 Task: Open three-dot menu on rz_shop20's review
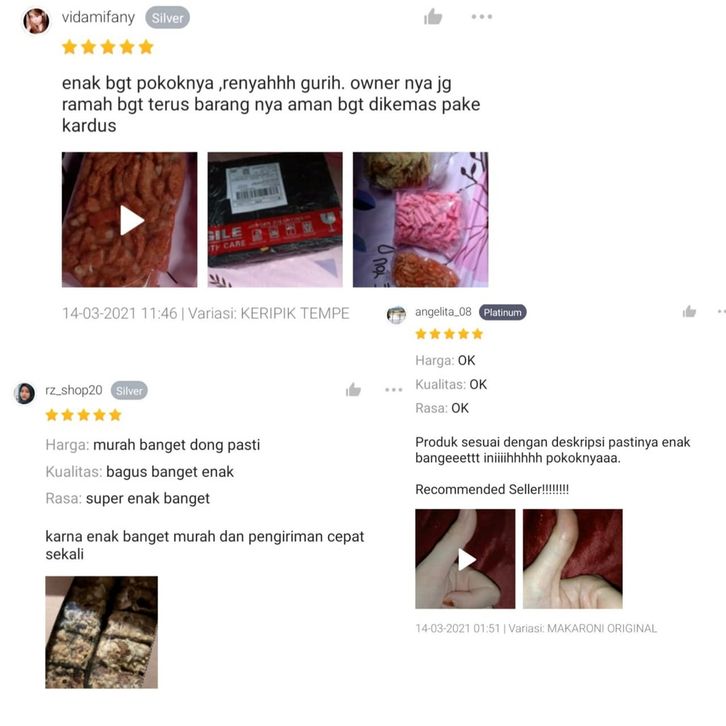[394, 390]
